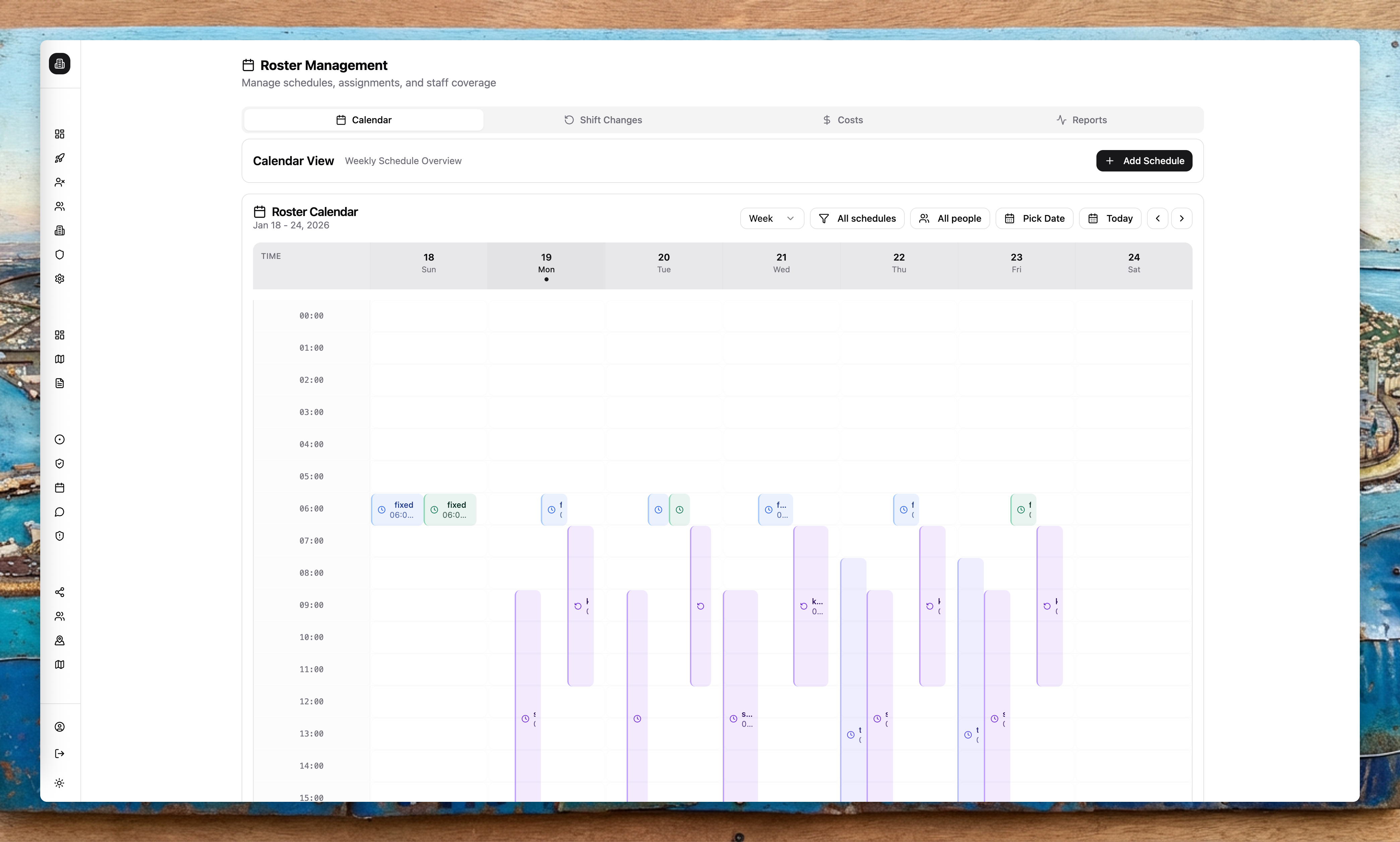1400x842 pixels.
Task: Open the shield icon in sidebar
Action: click(x=60, y=254)
